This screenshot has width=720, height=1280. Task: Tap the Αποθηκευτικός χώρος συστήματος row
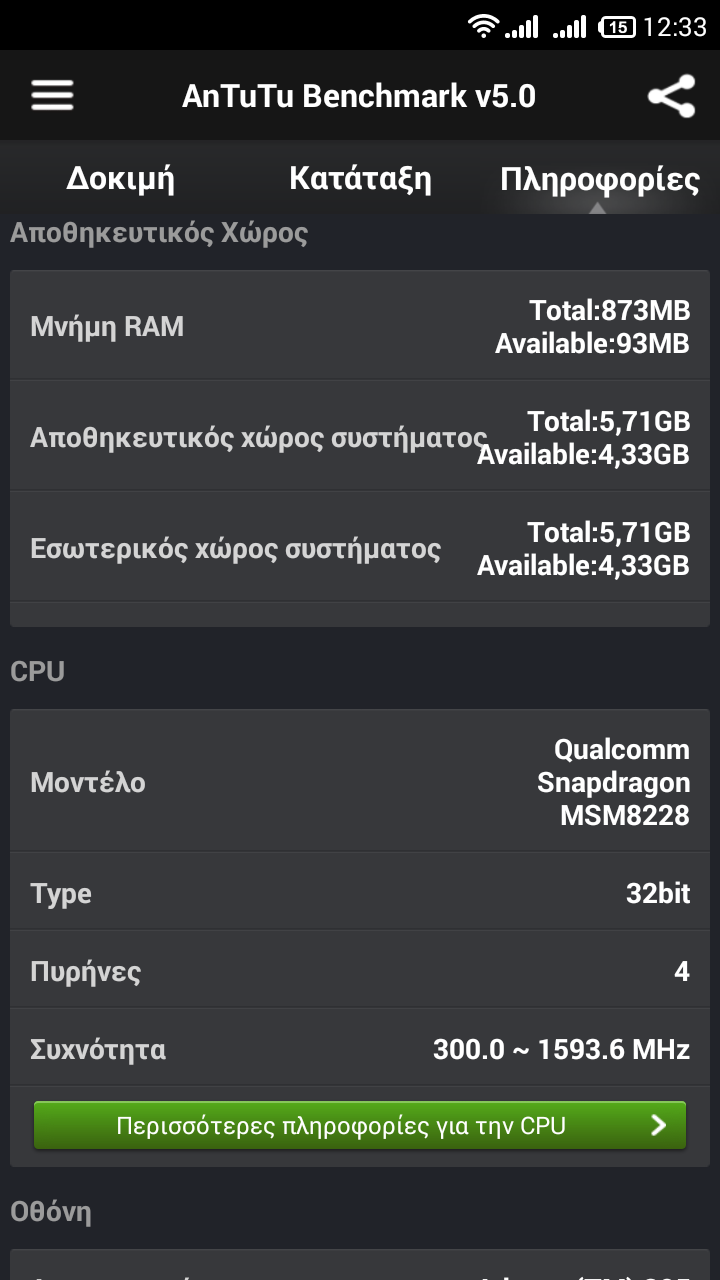tap(360, 437)
